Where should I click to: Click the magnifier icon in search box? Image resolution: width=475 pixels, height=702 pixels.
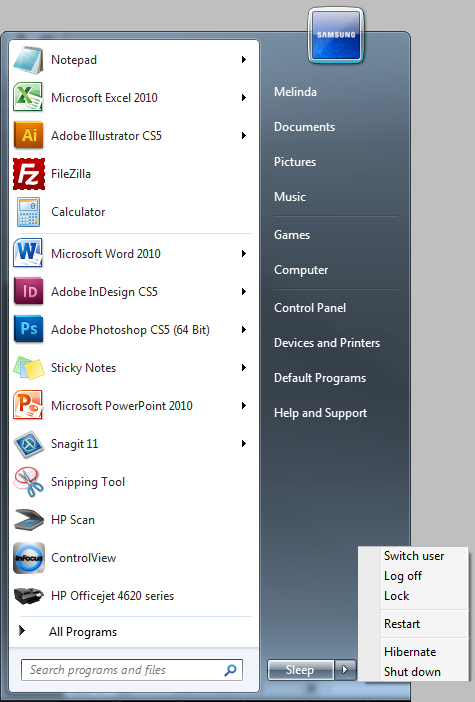pyautogui.click(x=231, y=670)
